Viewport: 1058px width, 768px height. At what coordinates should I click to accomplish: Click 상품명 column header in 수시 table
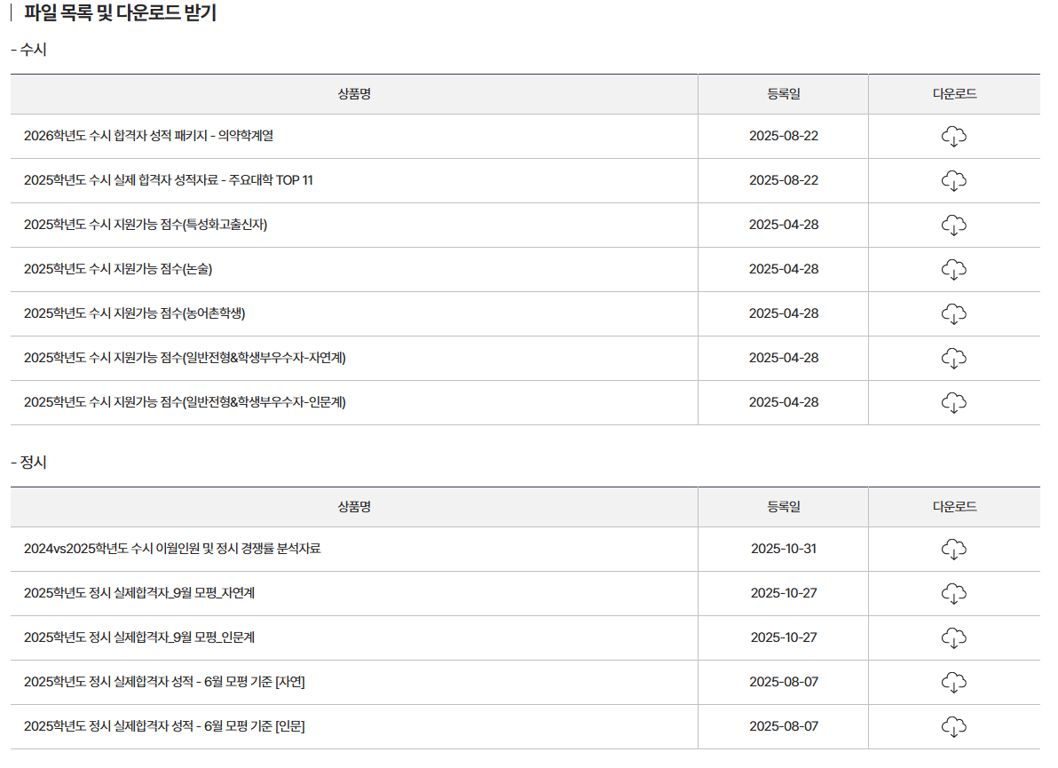354,94
